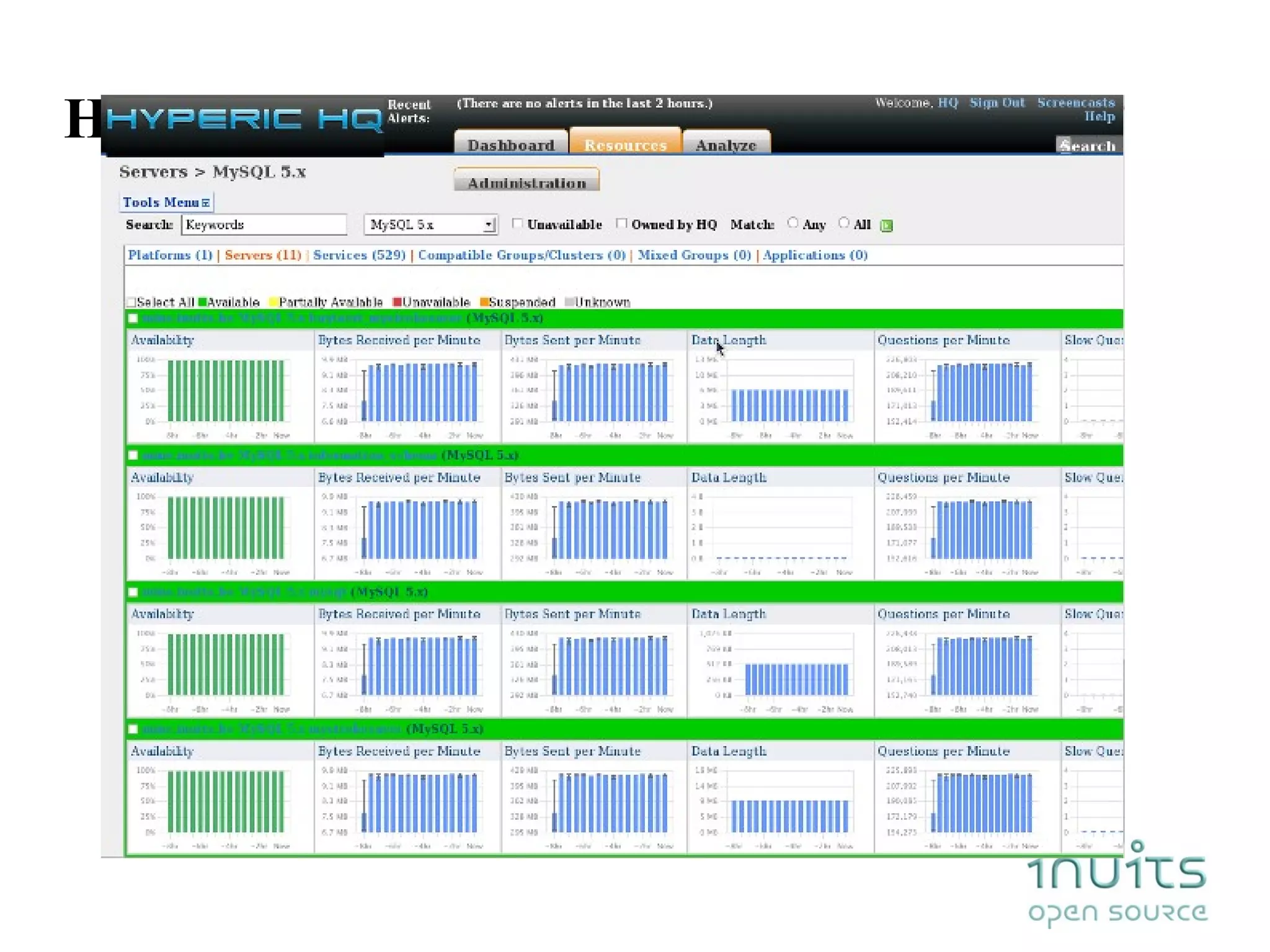This screenshot has width=1270, height=952.
Task: Switch to the Dashboard tab
Action: [x=510, y=144]
